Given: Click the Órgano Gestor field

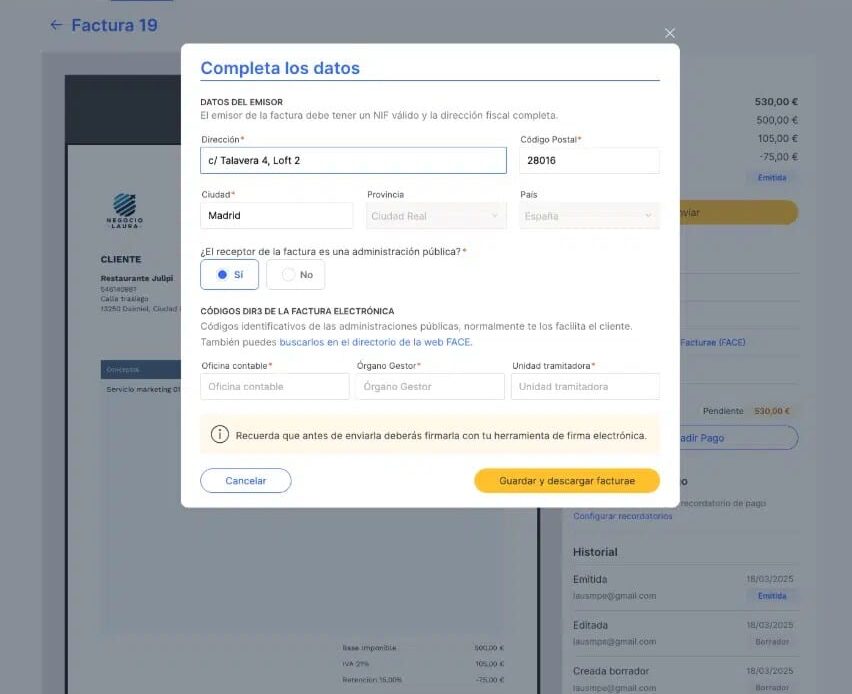Looking at the screenshot, I should tap(430, 386).
